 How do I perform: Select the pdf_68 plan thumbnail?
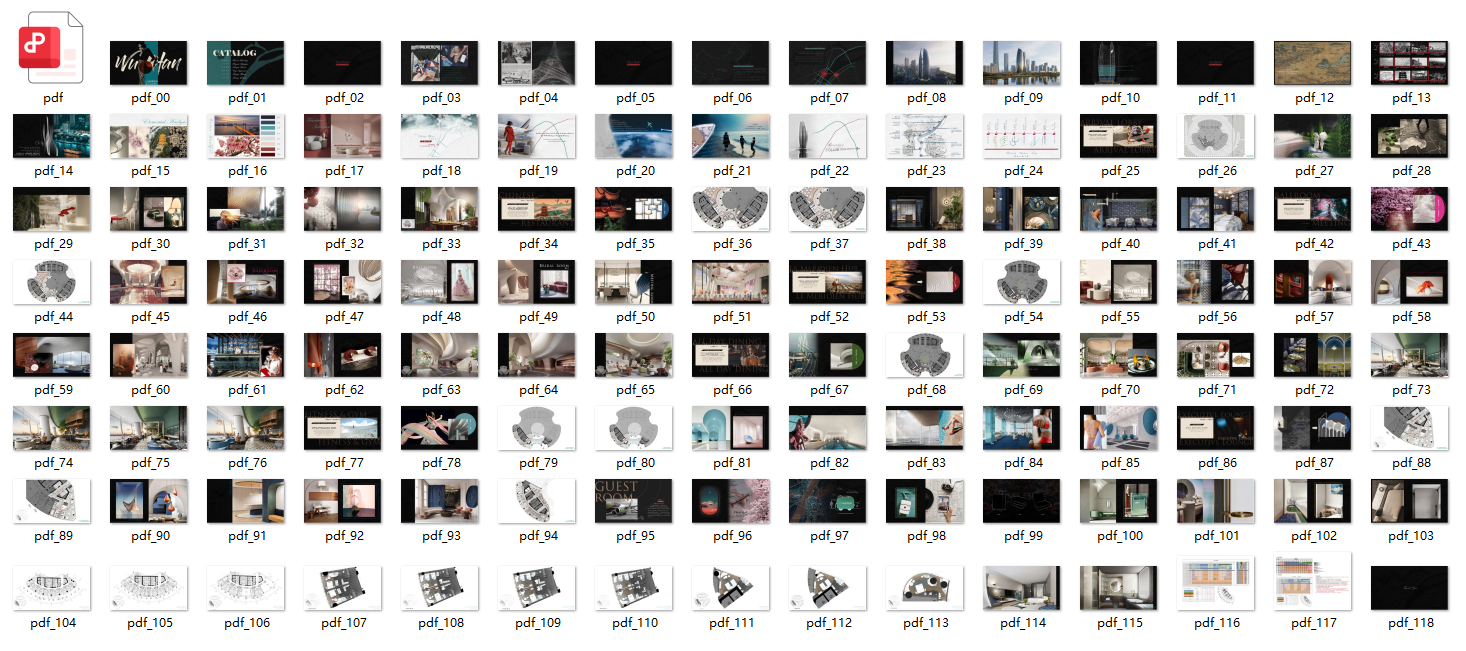tap(925, 355)
